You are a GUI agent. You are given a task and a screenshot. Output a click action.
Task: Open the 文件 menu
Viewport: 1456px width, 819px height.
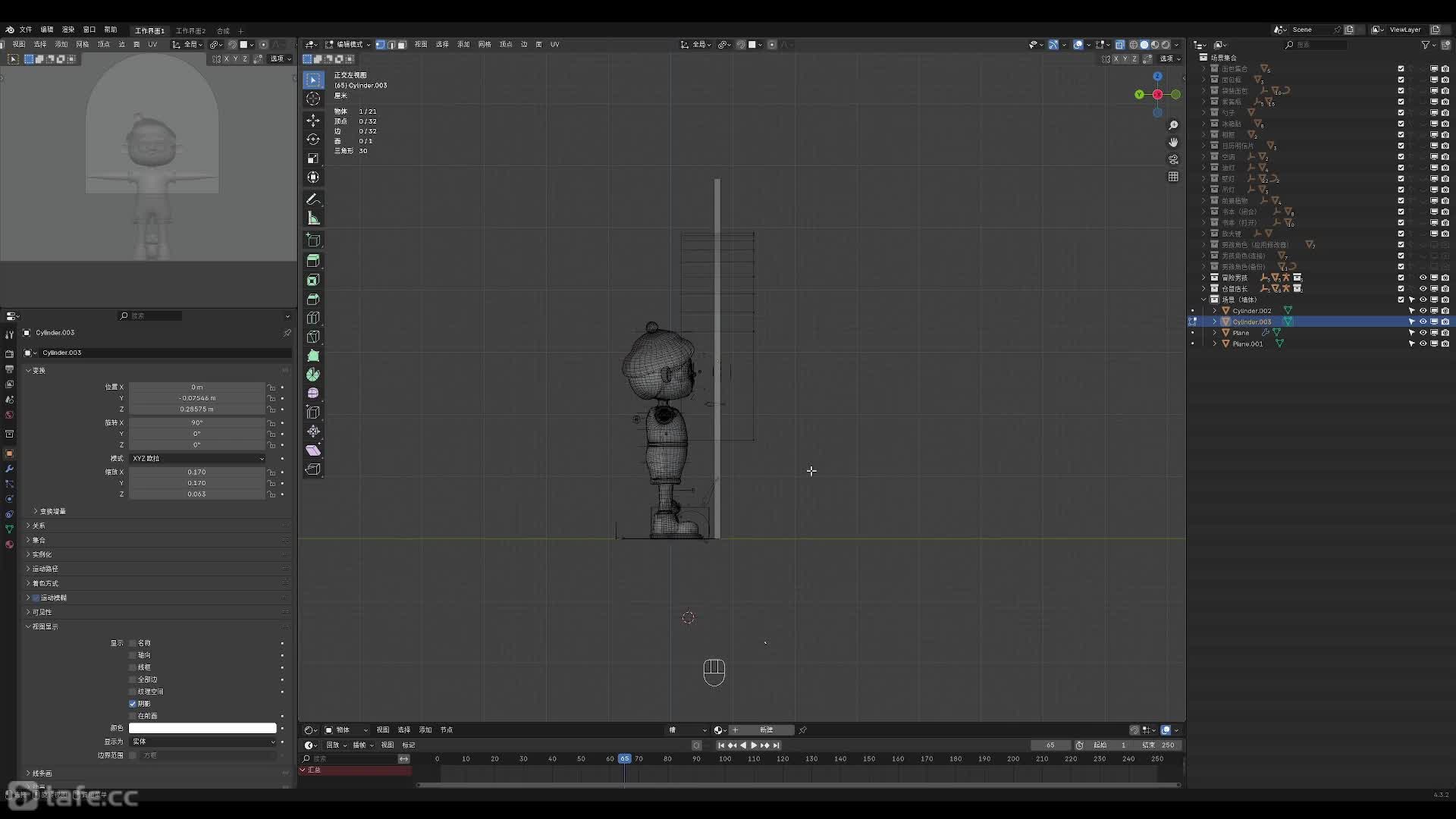[x=26, y=30]
